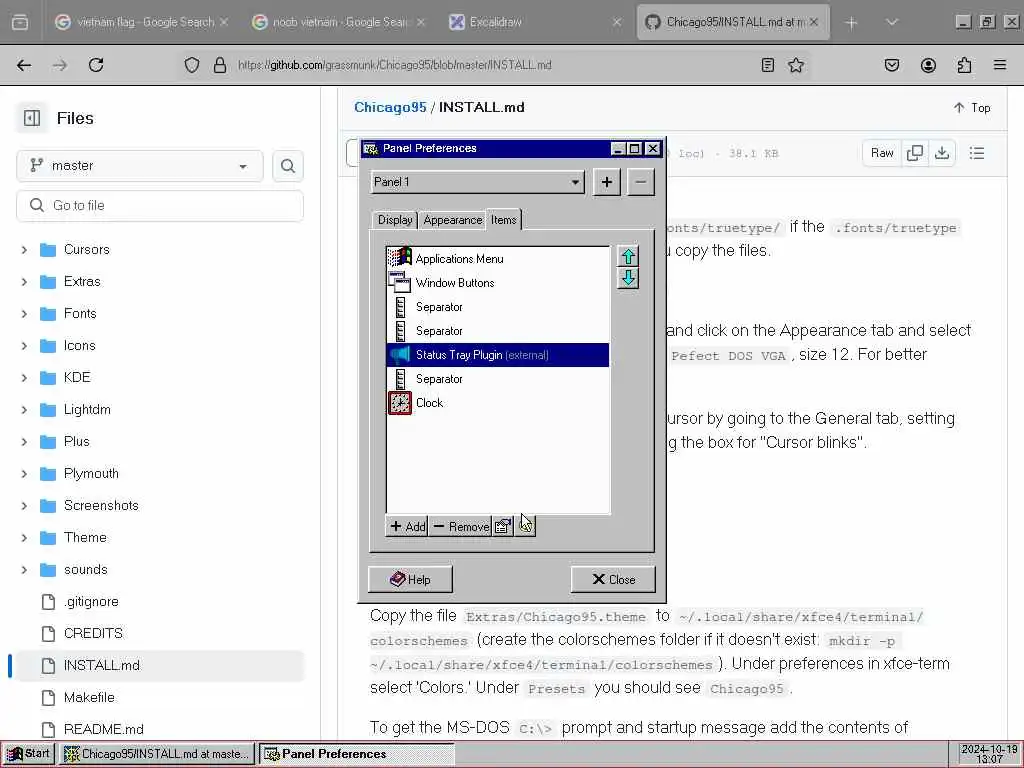Open the list all tabs dropdown
The width and height of the screenshot is (1024, 768).
(891, 22)
